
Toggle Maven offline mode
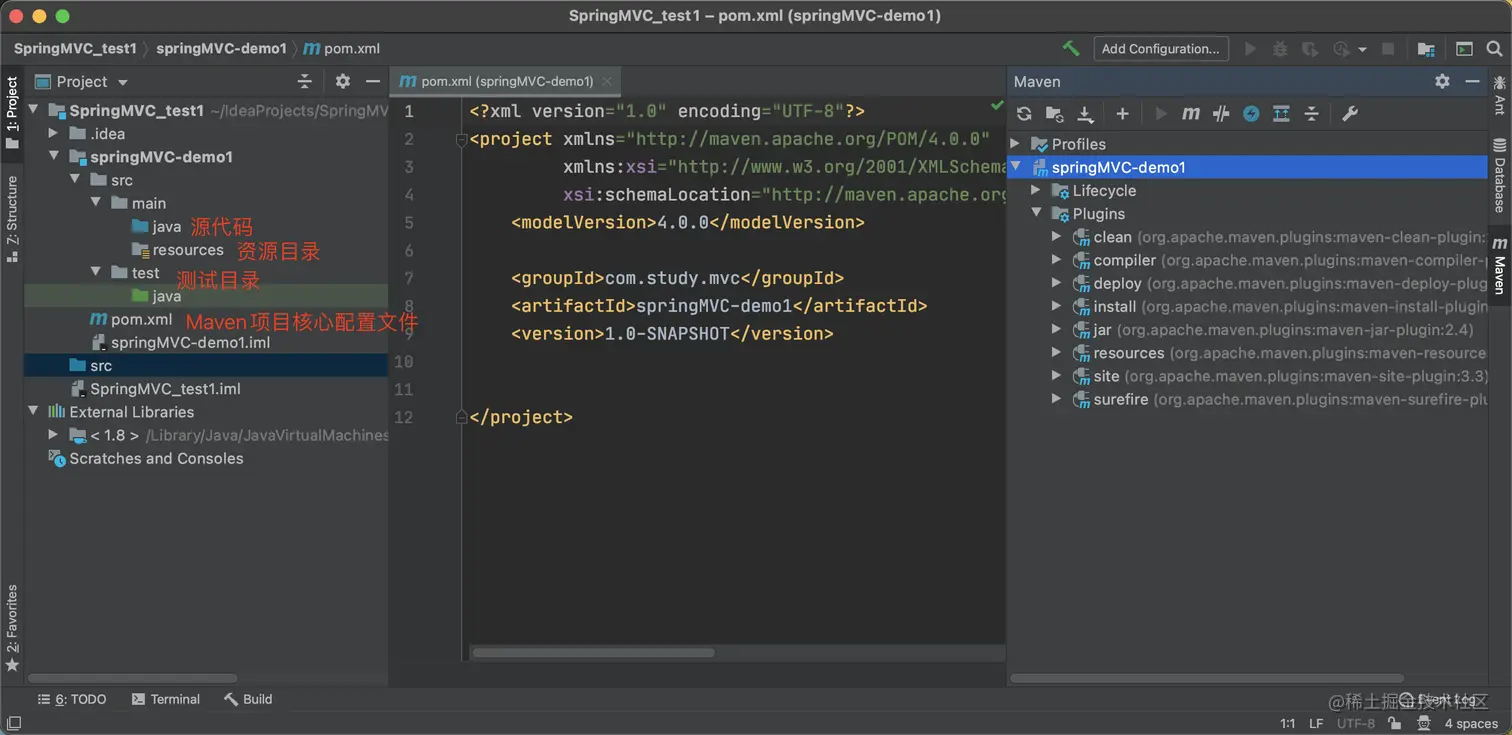pos(1220,114)
